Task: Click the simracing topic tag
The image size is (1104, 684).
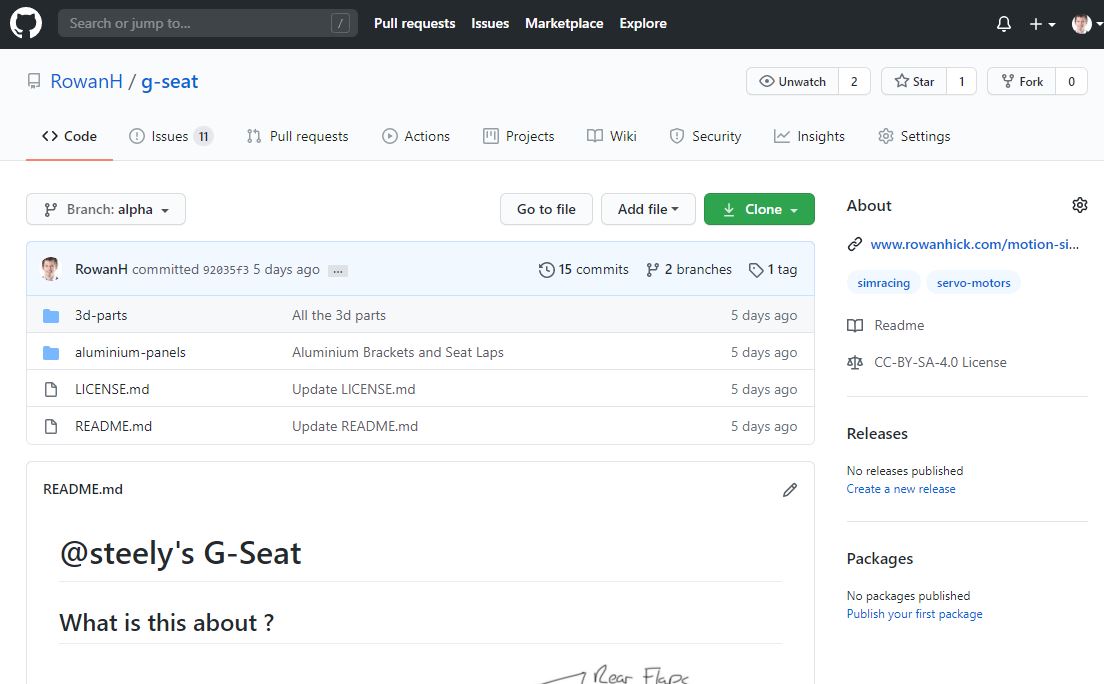Action: [884, 283]
